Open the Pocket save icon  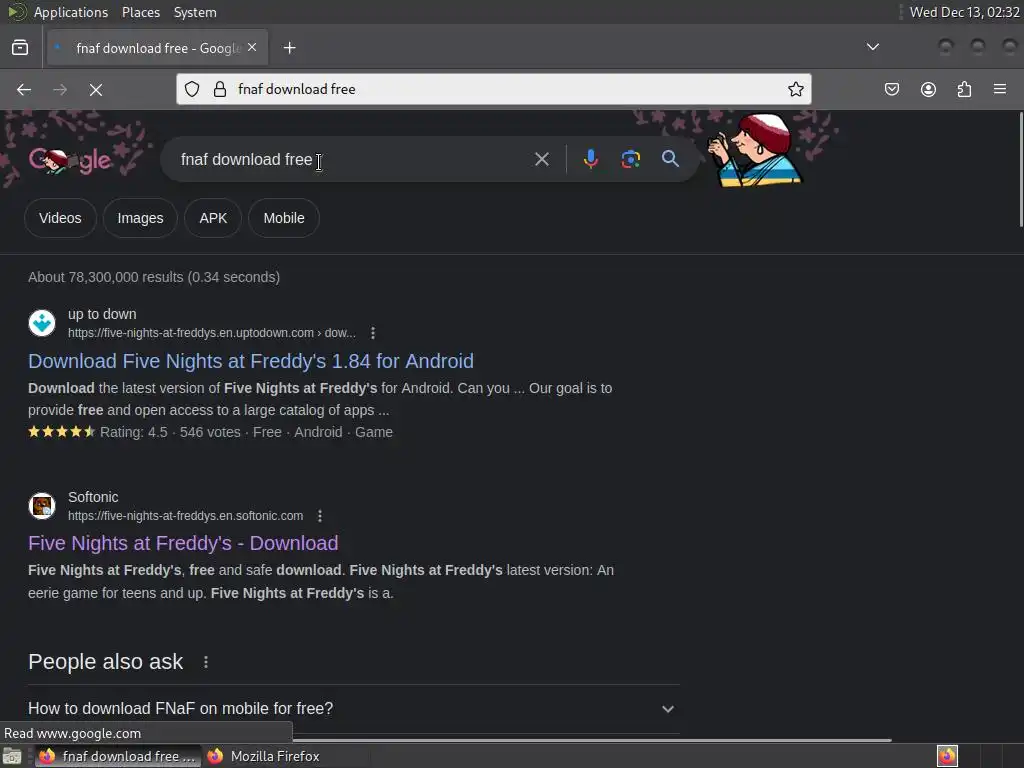[891, 89]
